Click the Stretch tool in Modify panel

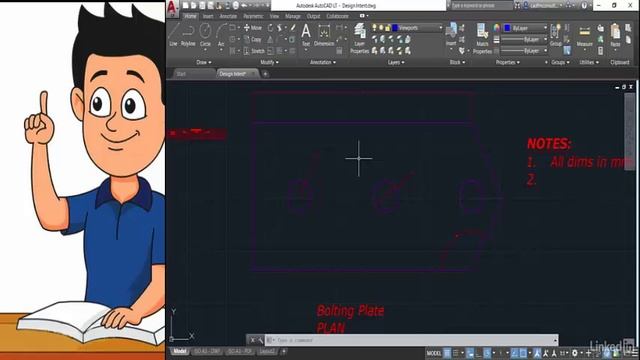(254, 51)
